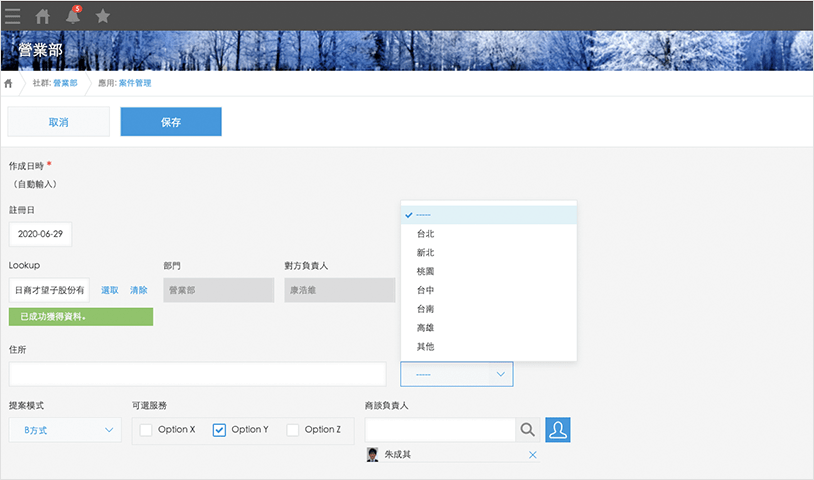Open user picker person icon

coord(558,430)
